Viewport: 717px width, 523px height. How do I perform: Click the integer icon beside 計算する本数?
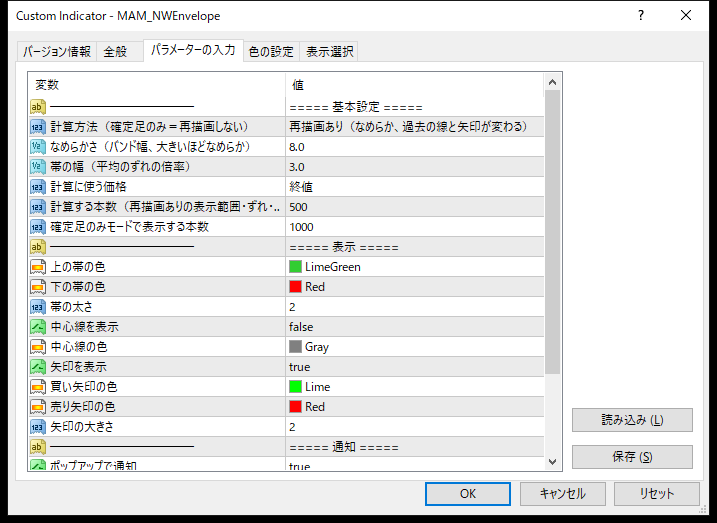(38, 207)
